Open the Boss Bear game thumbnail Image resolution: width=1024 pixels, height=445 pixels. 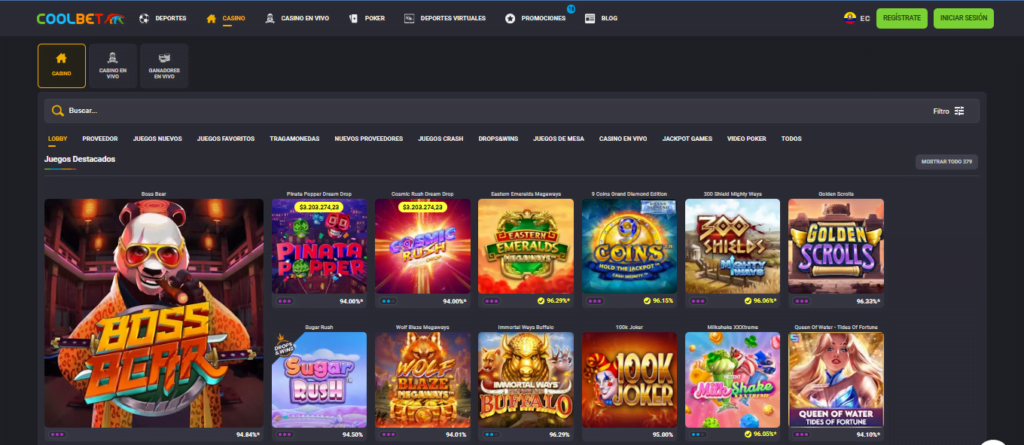click(154, 313)
